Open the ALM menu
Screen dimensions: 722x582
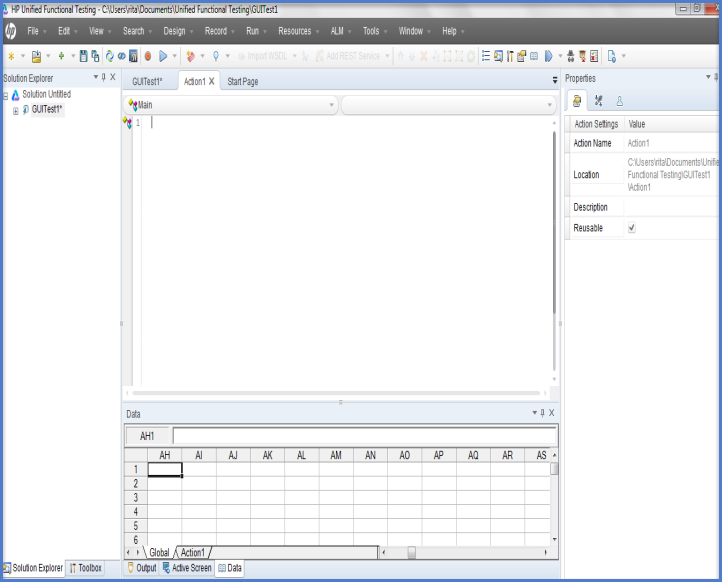[337, 31]
